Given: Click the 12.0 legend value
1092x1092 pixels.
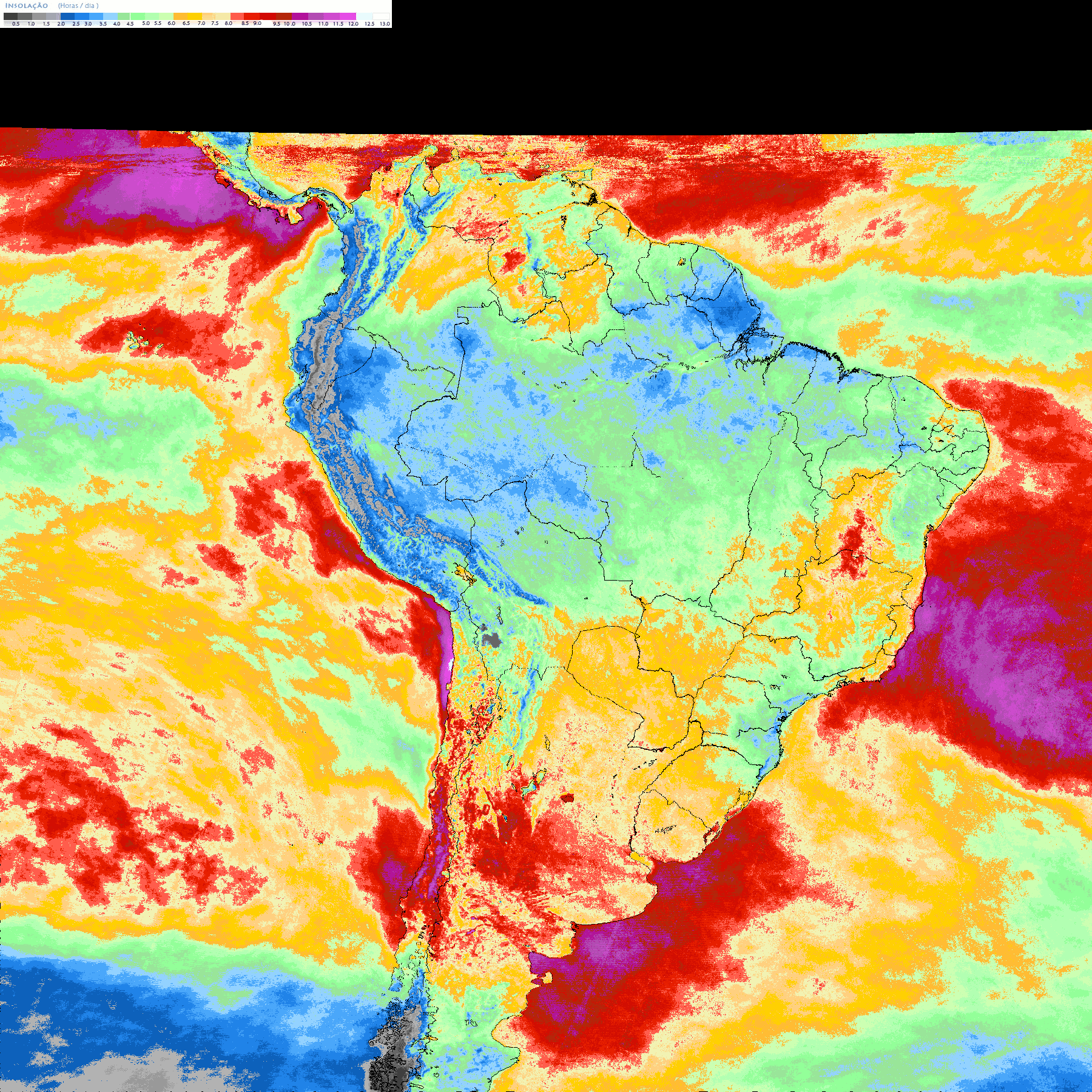Looking at the screenshot, I should [x=353, y=24].
